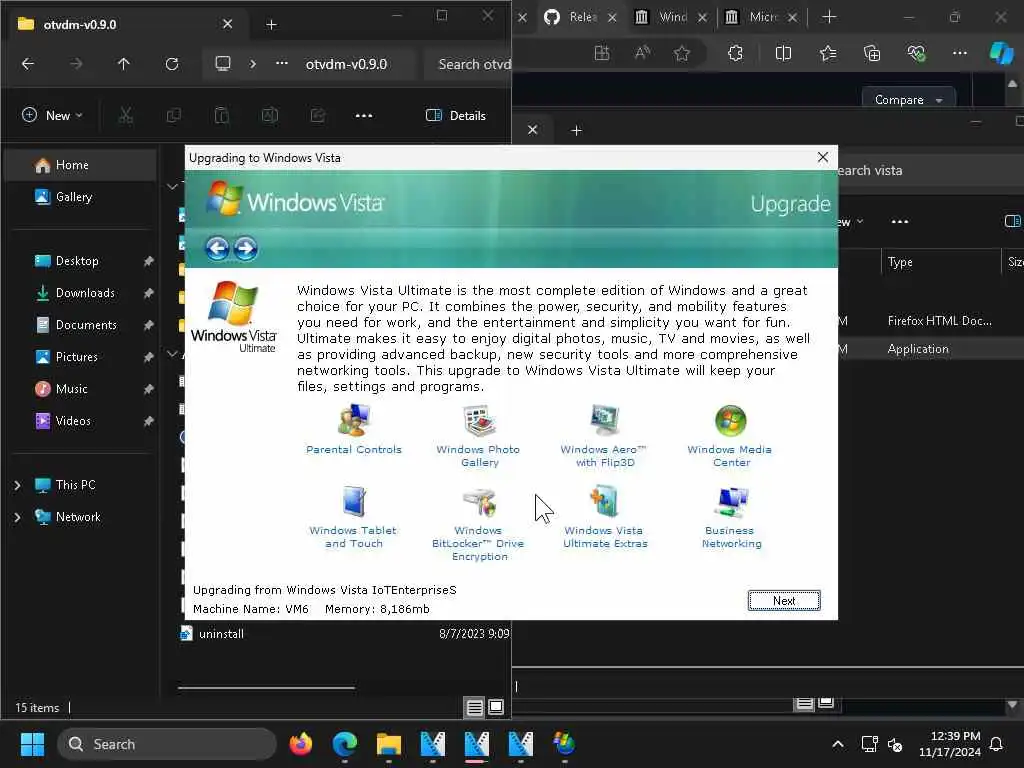The image size is (1024, 768).
Task: Open Microsoft Edge from the taskbar
Action: click(345, 744)
